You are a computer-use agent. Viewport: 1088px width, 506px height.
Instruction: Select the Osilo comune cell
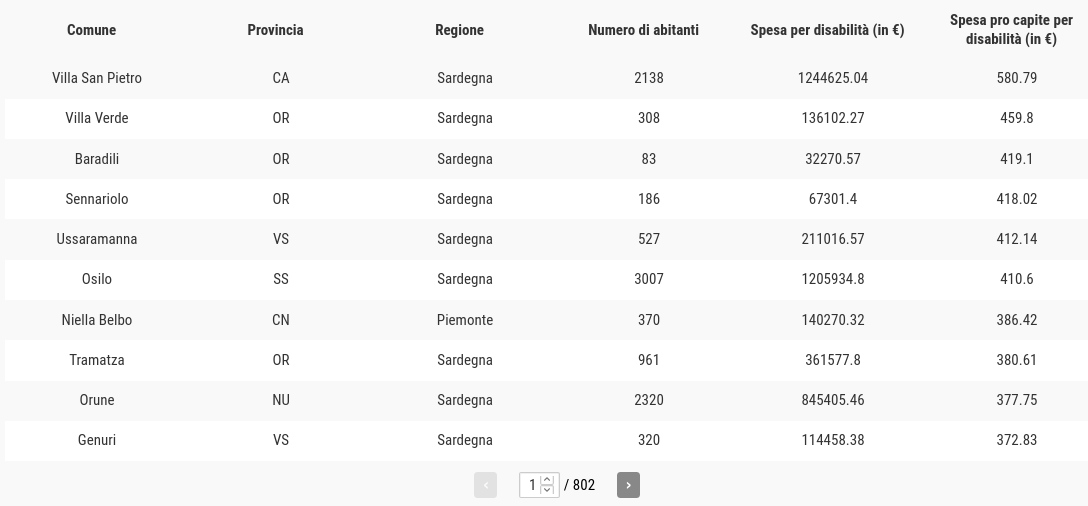point(96,279)
